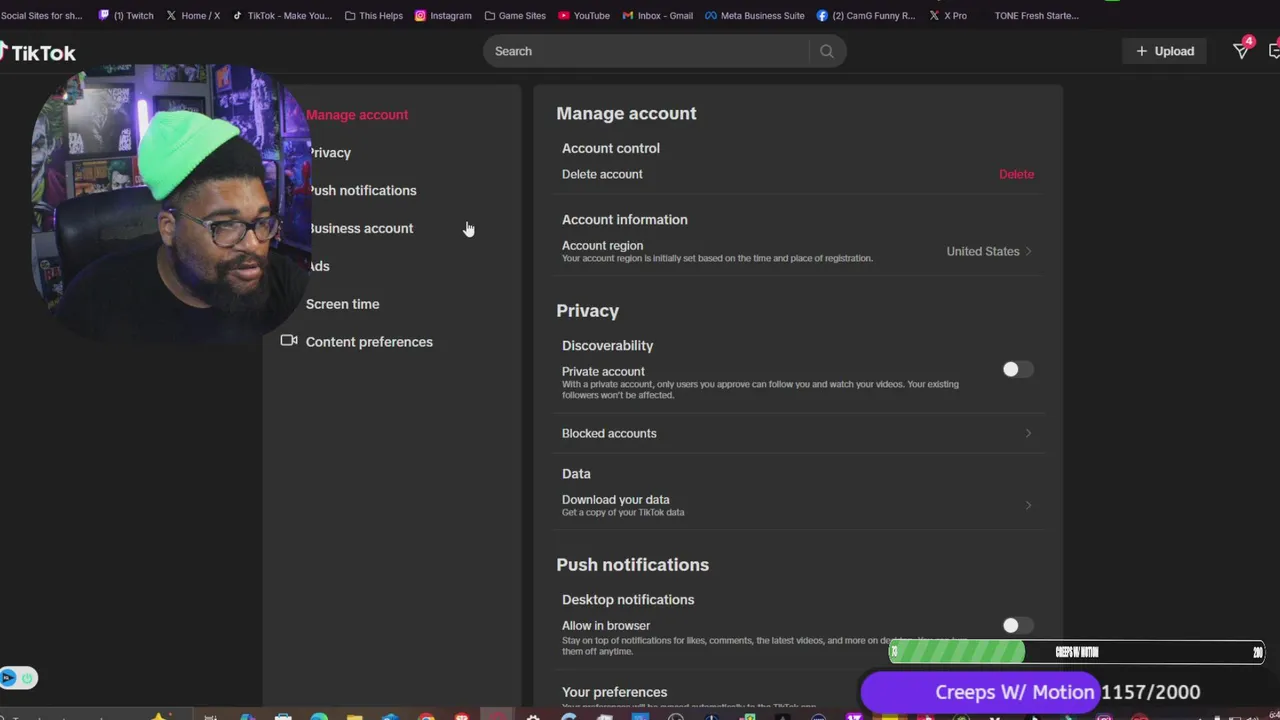This screenshot has width=1280, height=720.
Task: Open the Twitch bookmark
Action: [125, 16]
